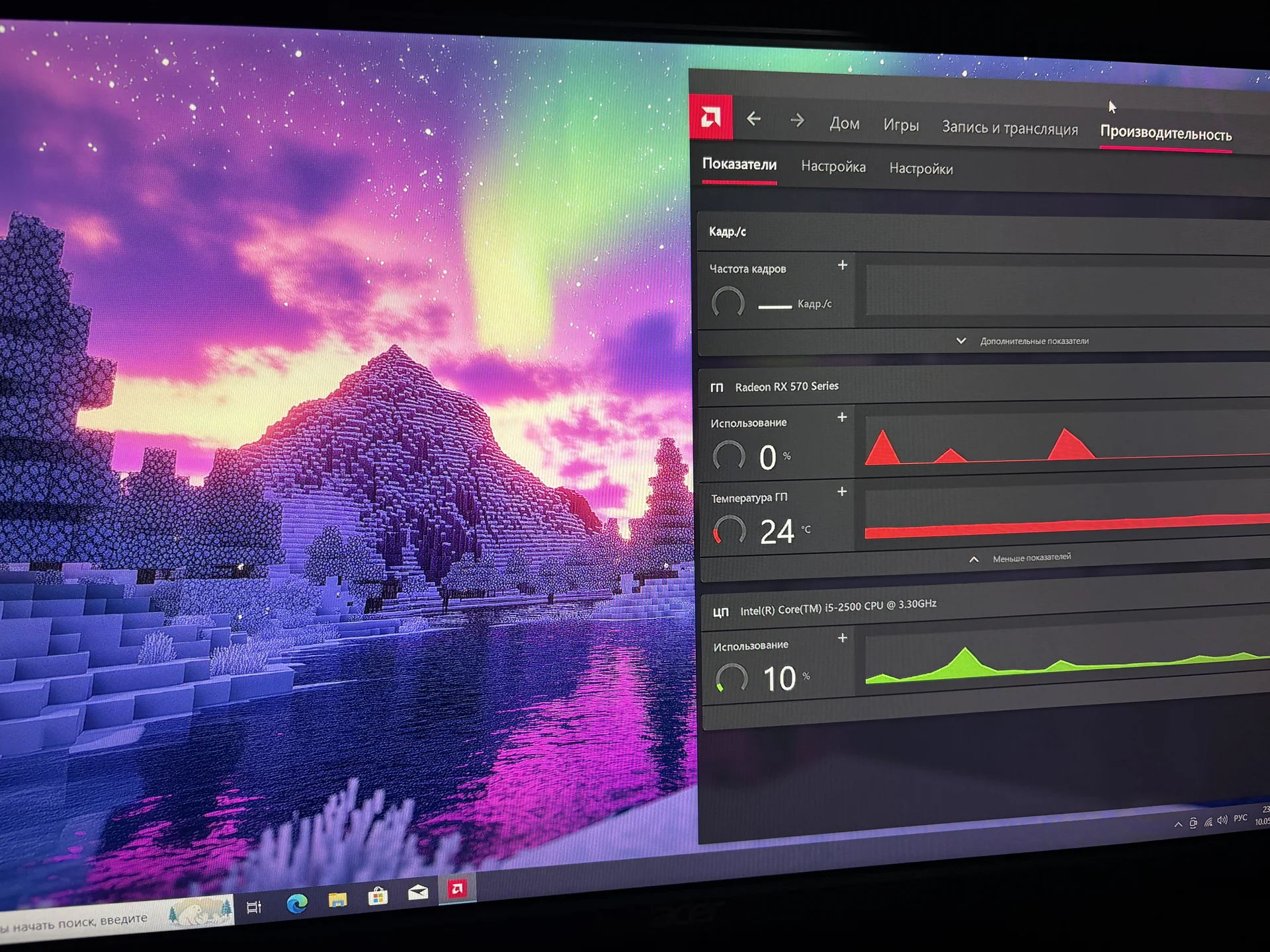Image resolution: width=1270 pixels, height=952 pixels.
Task: Click the Meet Now tray icon
Action: click(x=1193, y=823)
